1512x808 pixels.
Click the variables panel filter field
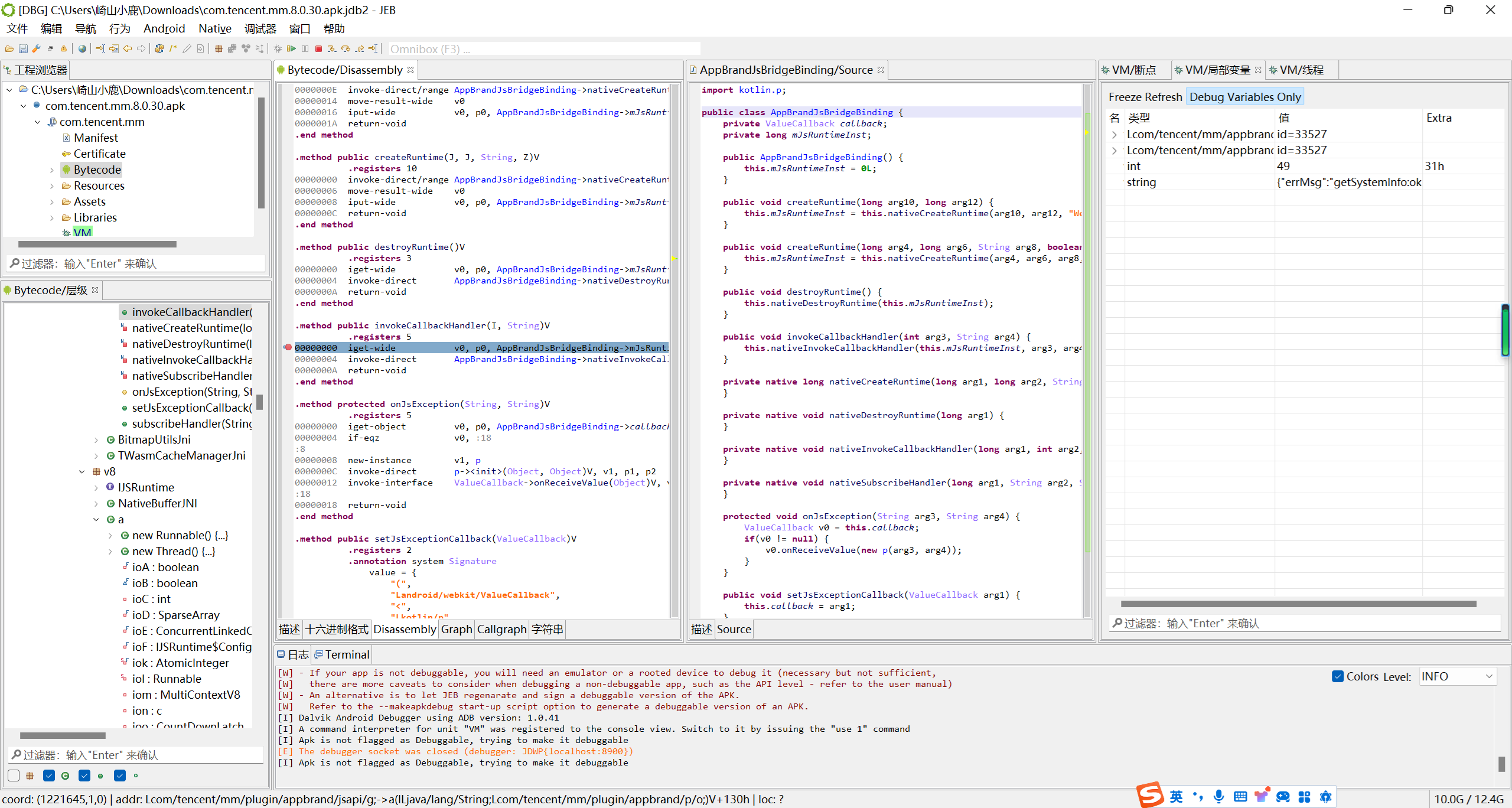[1304, 623]
